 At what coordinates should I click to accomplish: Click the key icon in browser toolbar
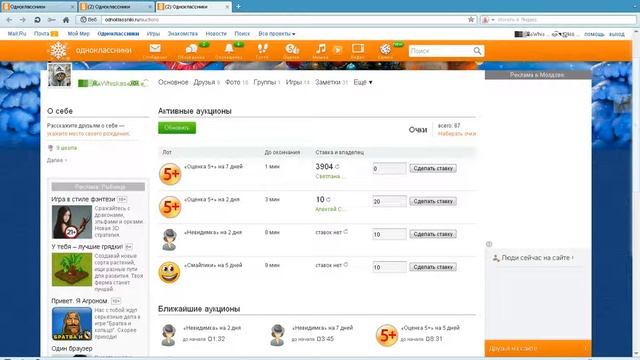pos(51,20)
